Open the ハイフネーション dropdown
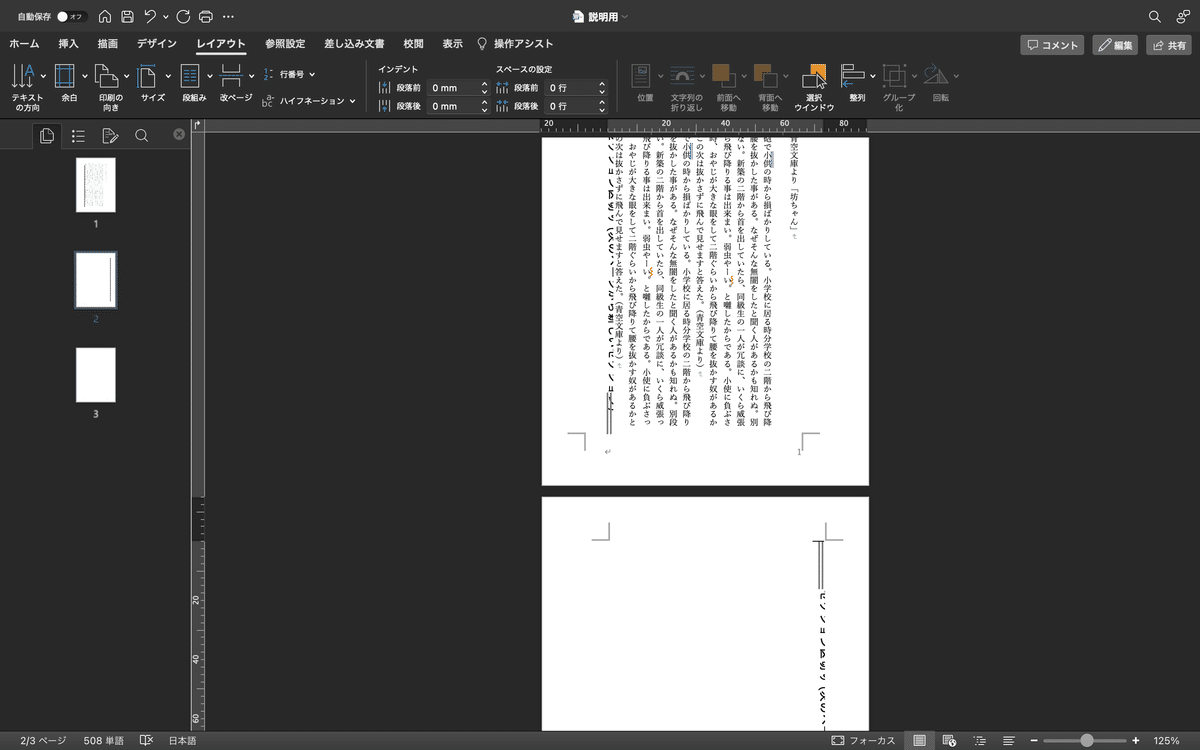The image size is (1200, 750). [x=309, y=101]
